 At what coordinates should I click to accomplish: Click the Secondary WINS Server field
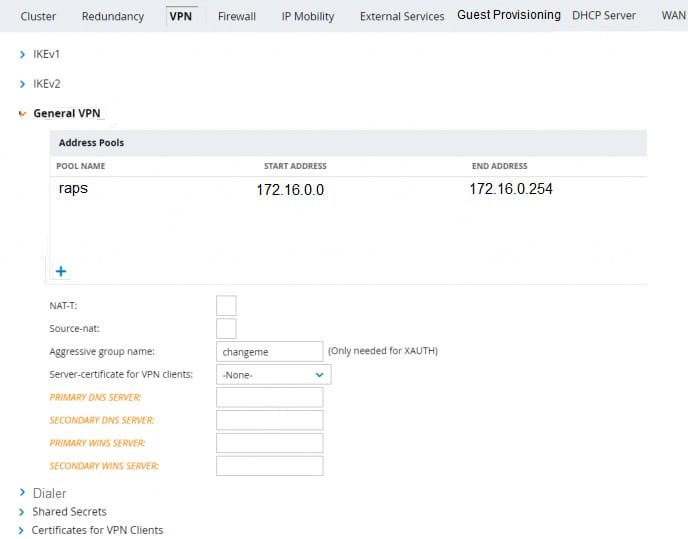[x=269, y=466]
